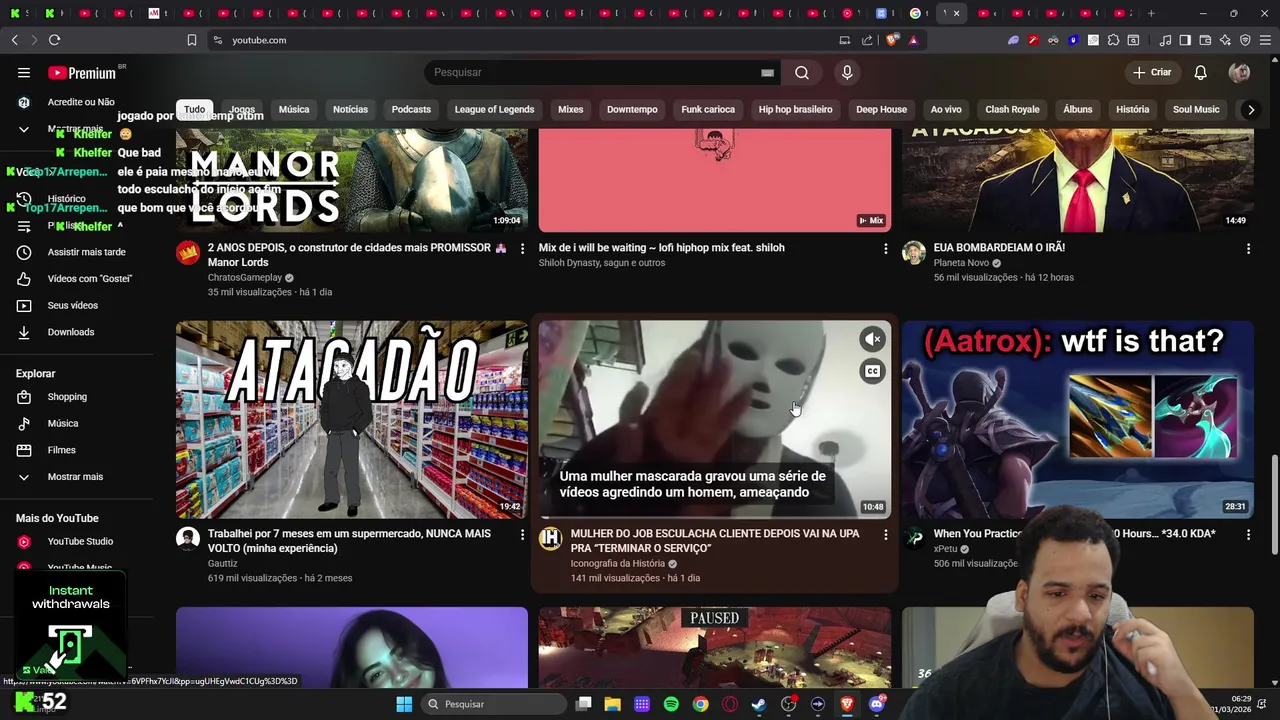Select the Deep House chip

[881, 109]
